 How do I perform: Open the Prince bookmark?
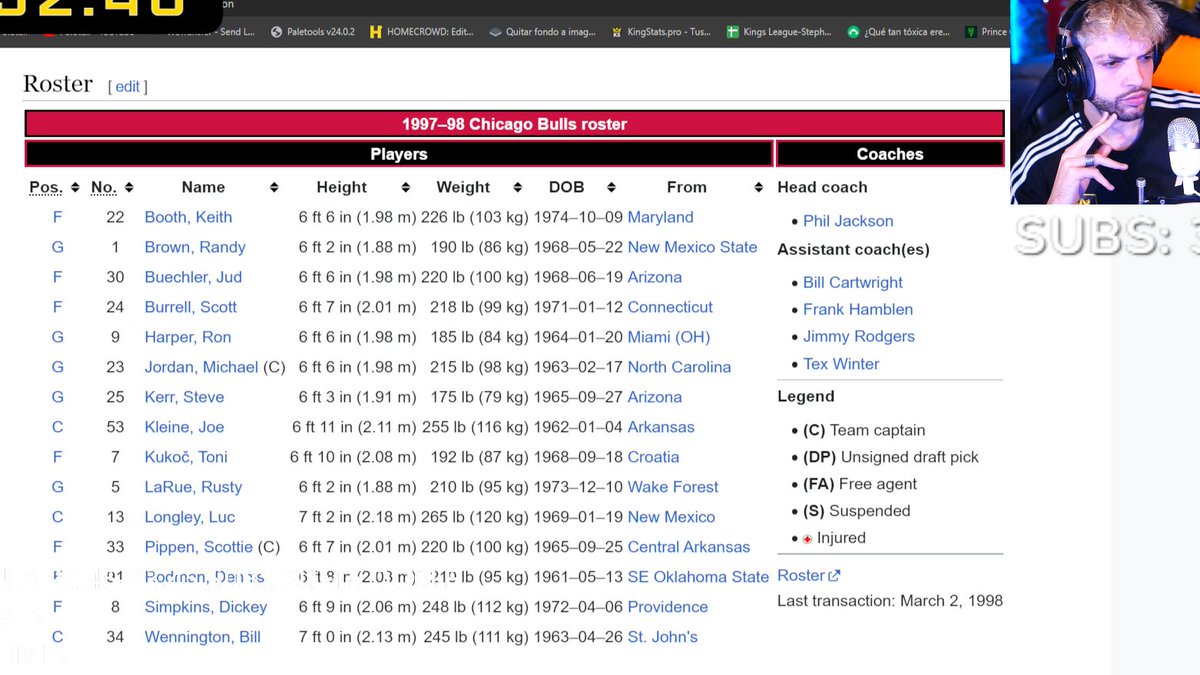point(985,32)
